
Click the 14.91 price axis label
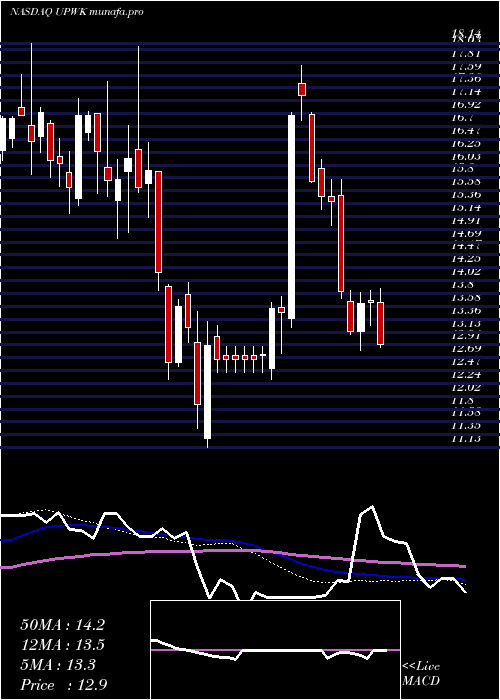click(466, 221)
